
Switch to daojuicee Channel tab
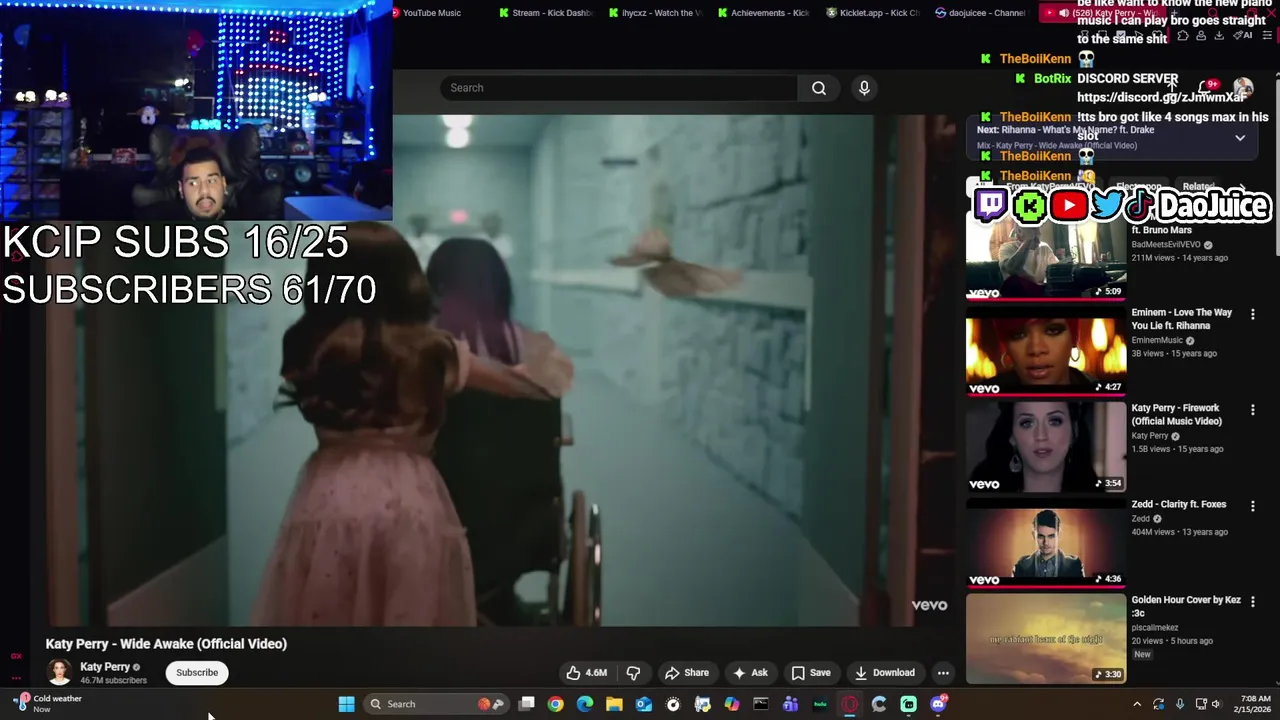click(x=981, y=13)
